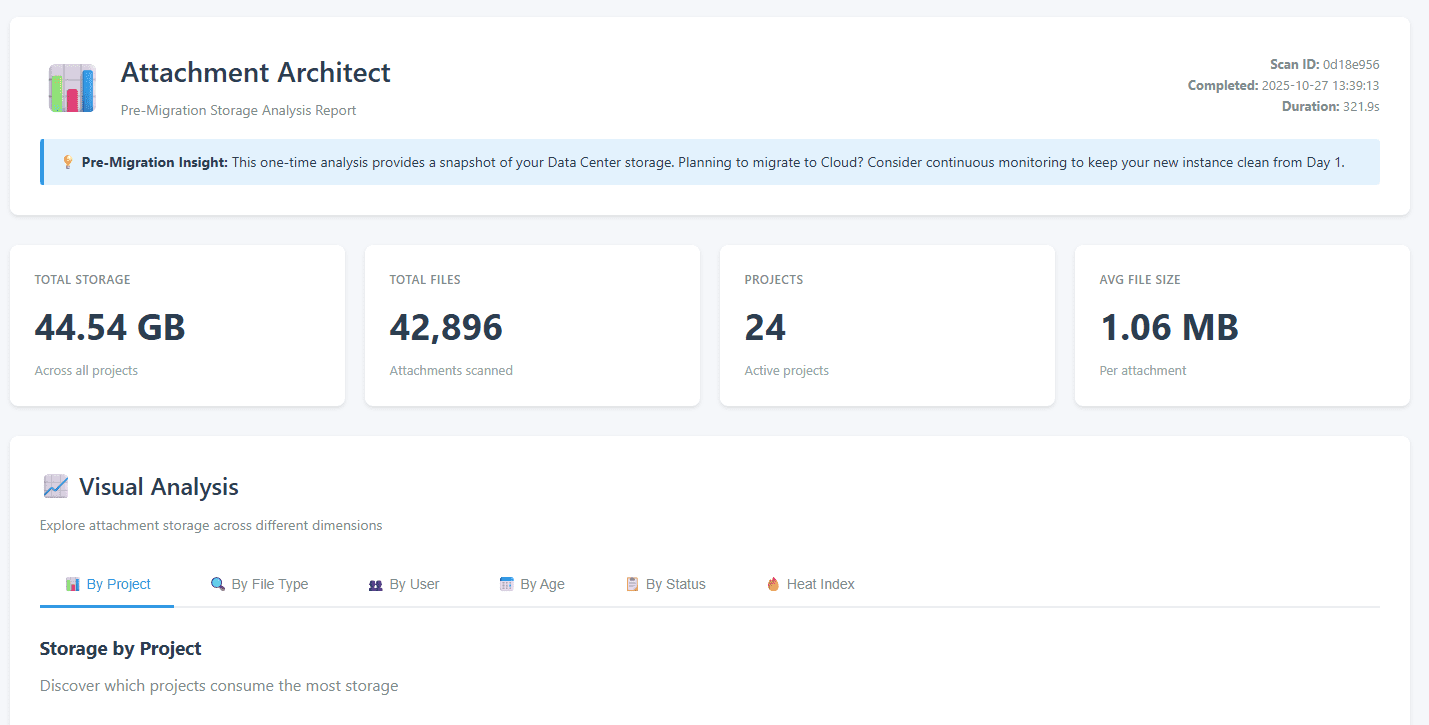Click the Pre-Migration Storage Analysis Report subtitle
This screenshot has width=1429, height=725.
[x=238, y=110]
